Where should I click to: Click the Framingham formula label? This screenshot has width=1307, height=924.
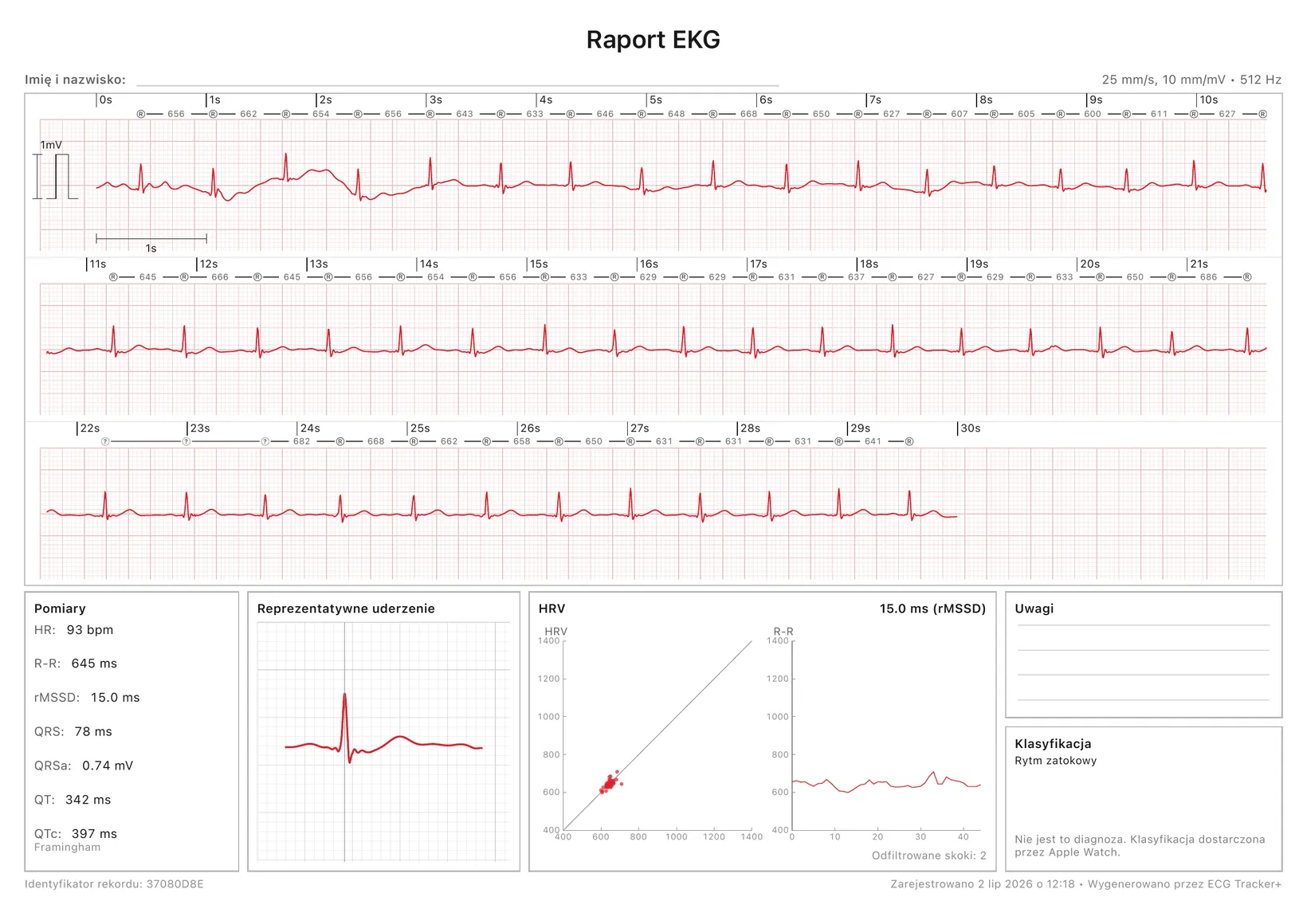tap(68, 848)
